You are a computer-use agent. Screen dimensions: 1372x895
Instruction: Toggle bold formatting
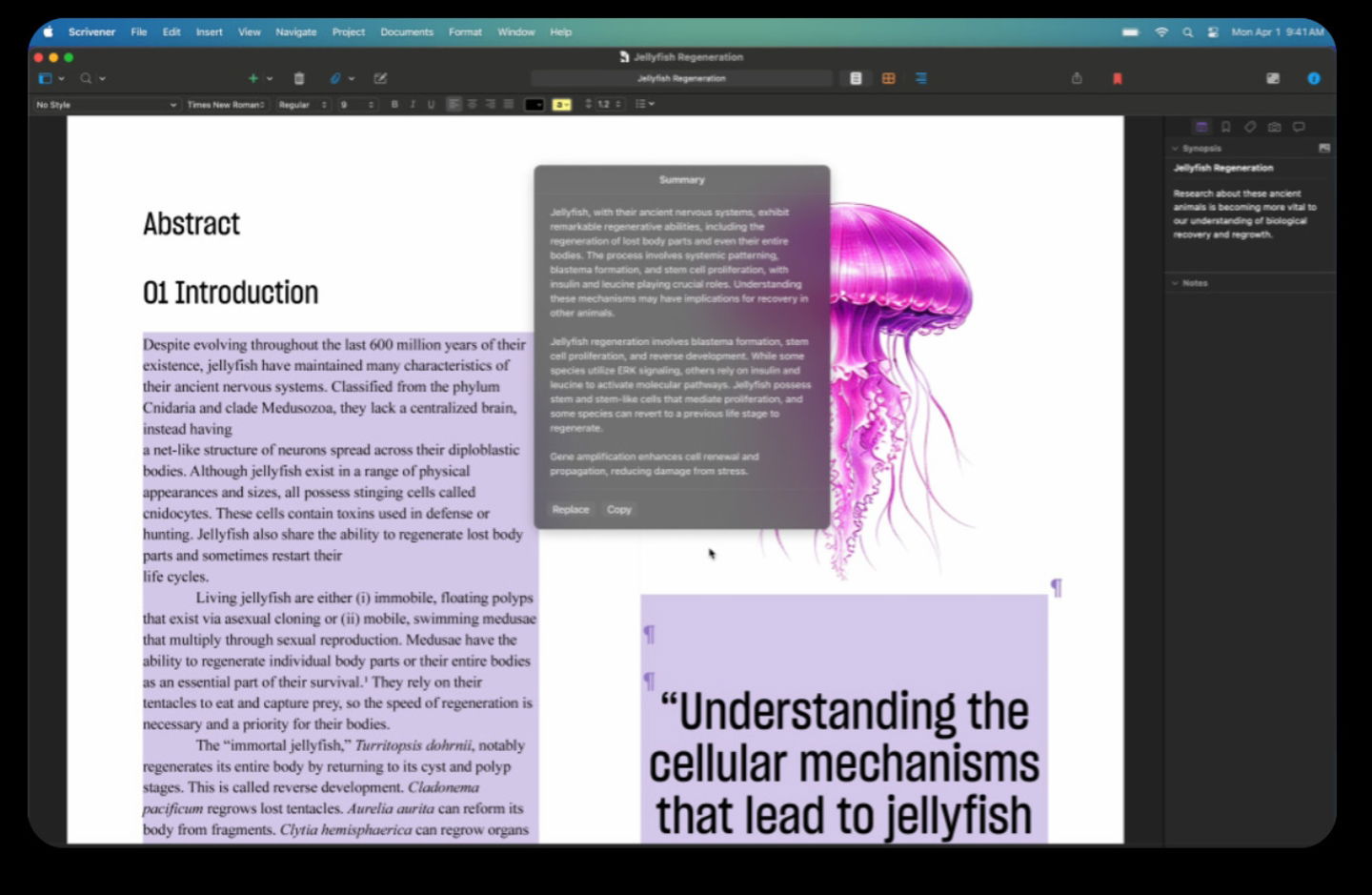[394, 104]
